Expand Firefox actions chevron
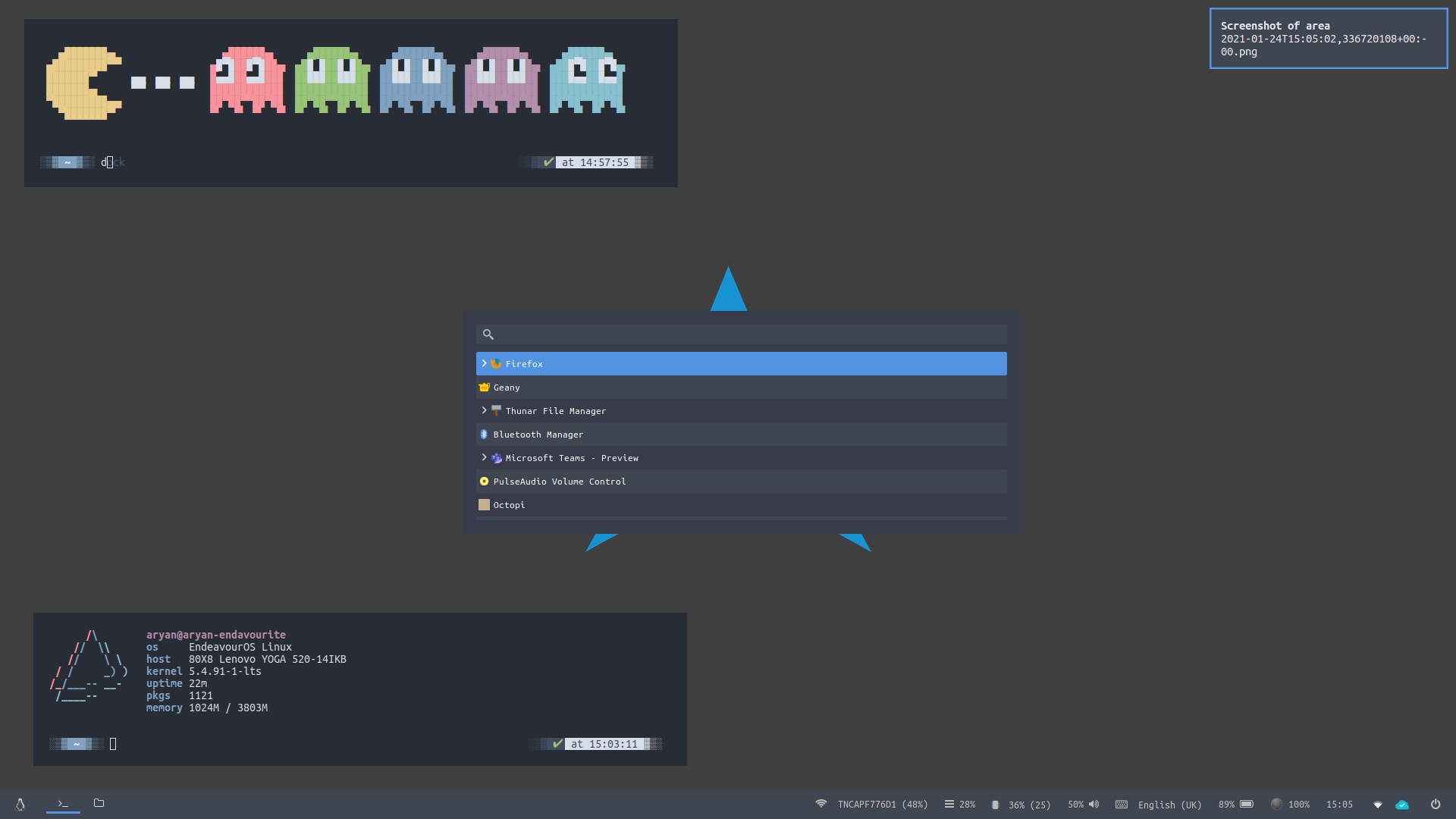The height and width of the screenshot is (819, 1456). pos(484,363)
